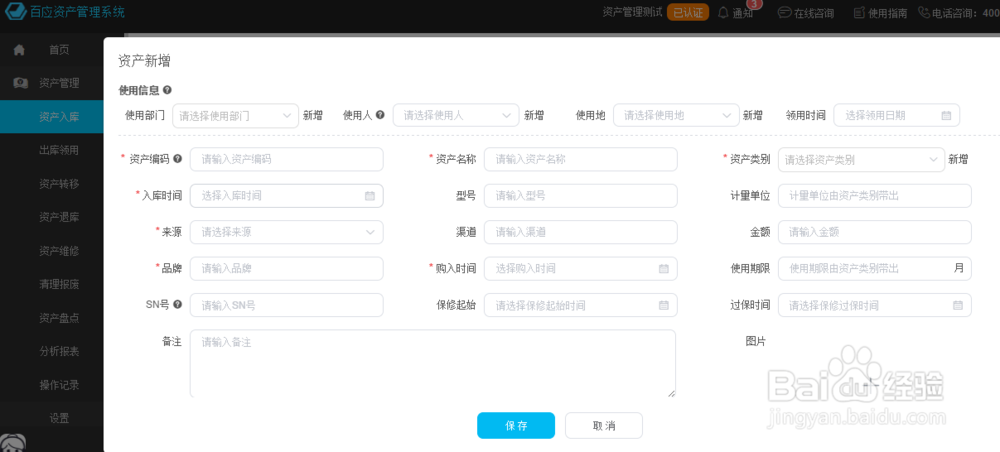Viewport: 1000px width, 452px height.
Task: Click into the SN号 input field
Action: (286, 305)
